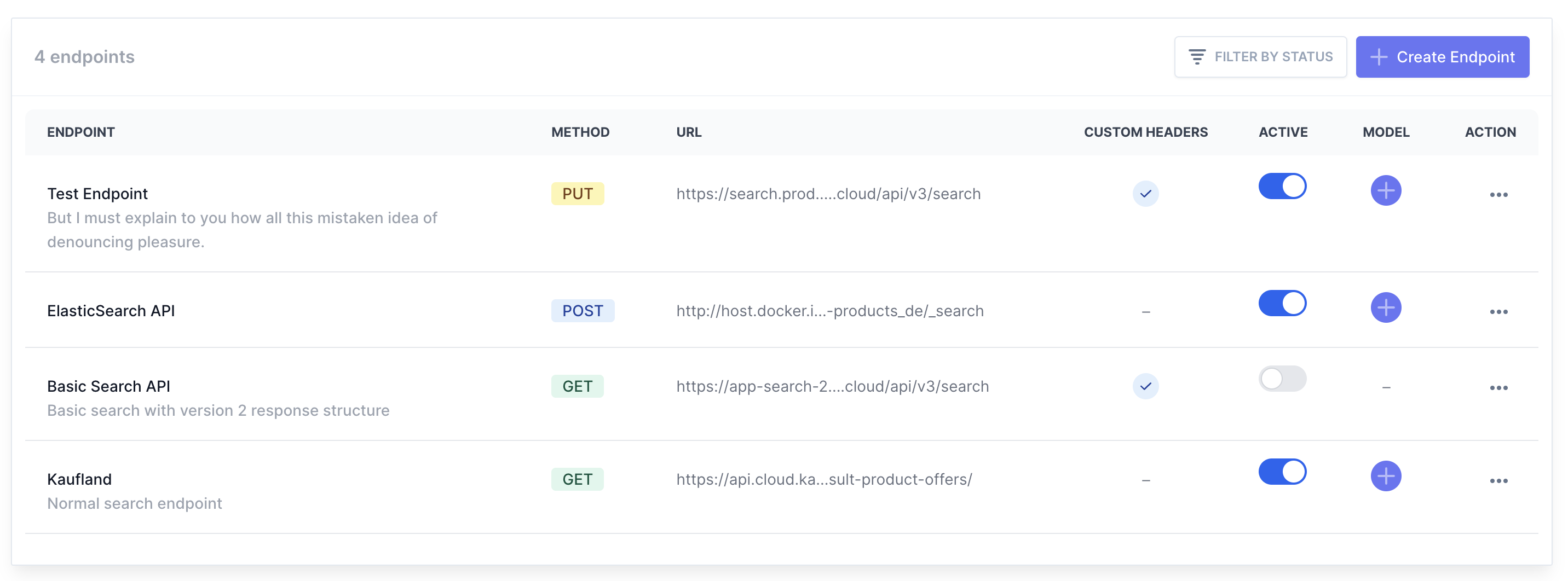Click 'Basic search with version 2' description
The image size is (1568, 581).
click(x=218, y=411)
